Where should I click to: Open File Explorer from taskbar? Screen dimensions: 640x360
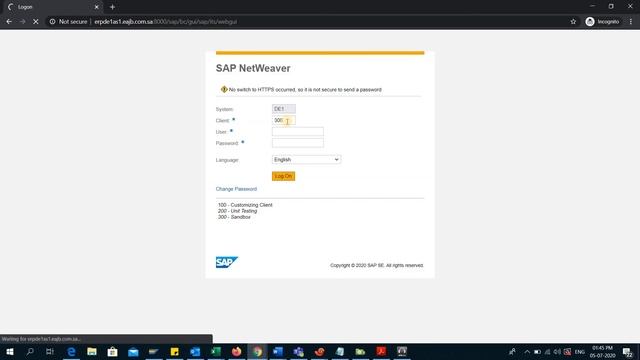pyautogui.click(x=92, y=351)
